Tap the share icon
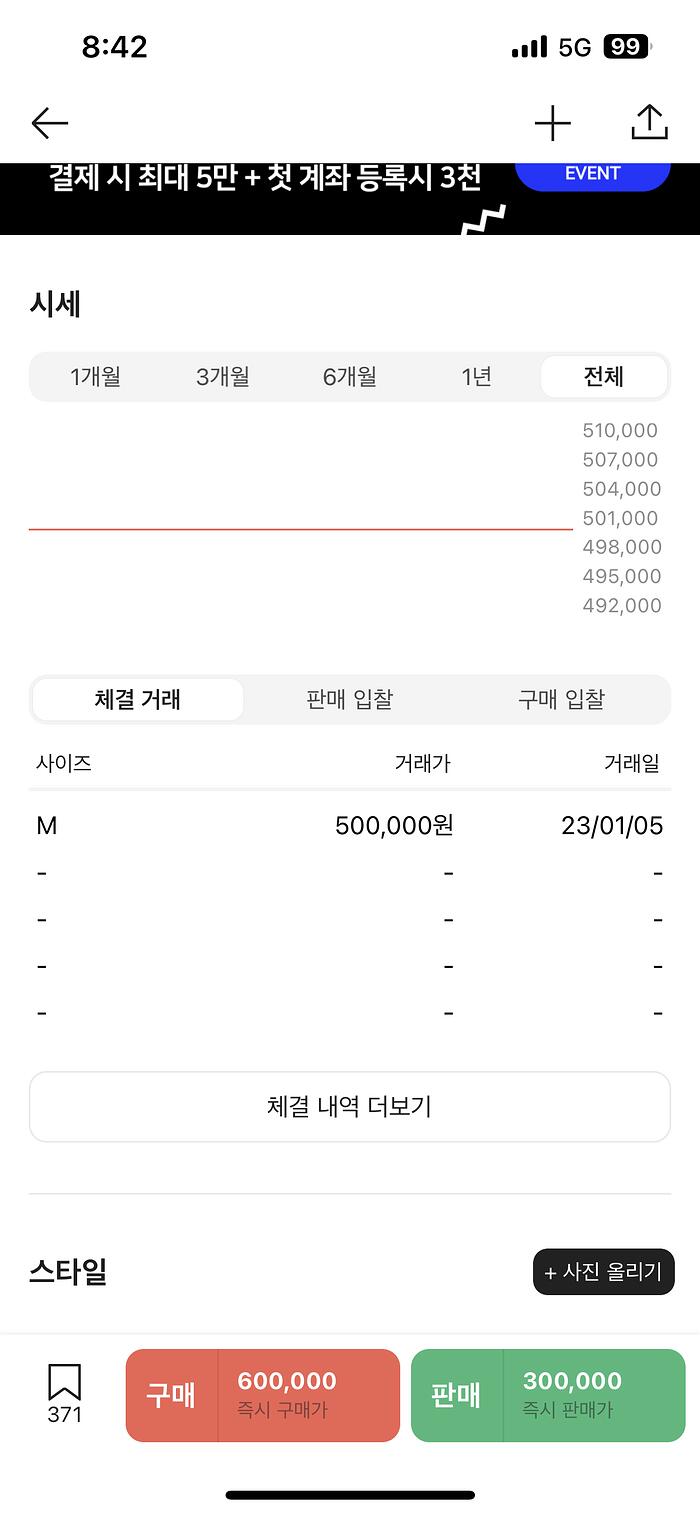Viewport: 700px width, 1514px height. 649,122
